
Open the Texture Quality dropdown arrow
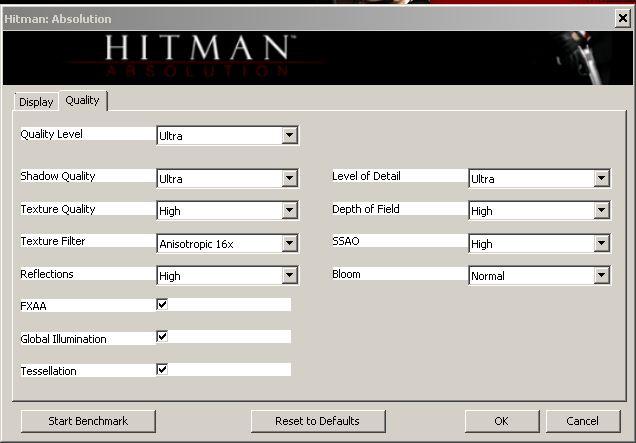click(290, 210)
